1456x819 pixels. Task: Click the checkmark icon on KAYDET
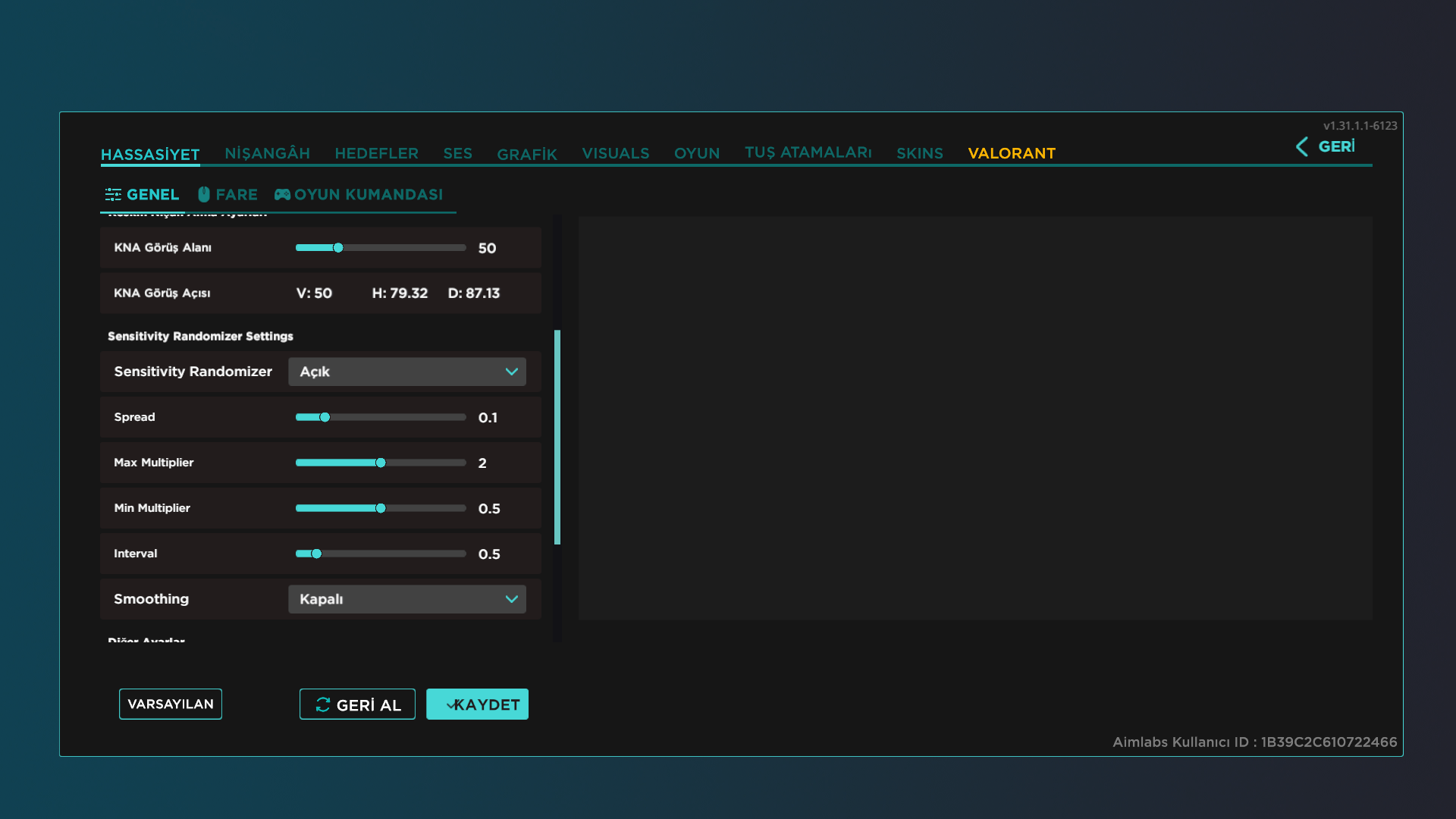click(450, 705)
